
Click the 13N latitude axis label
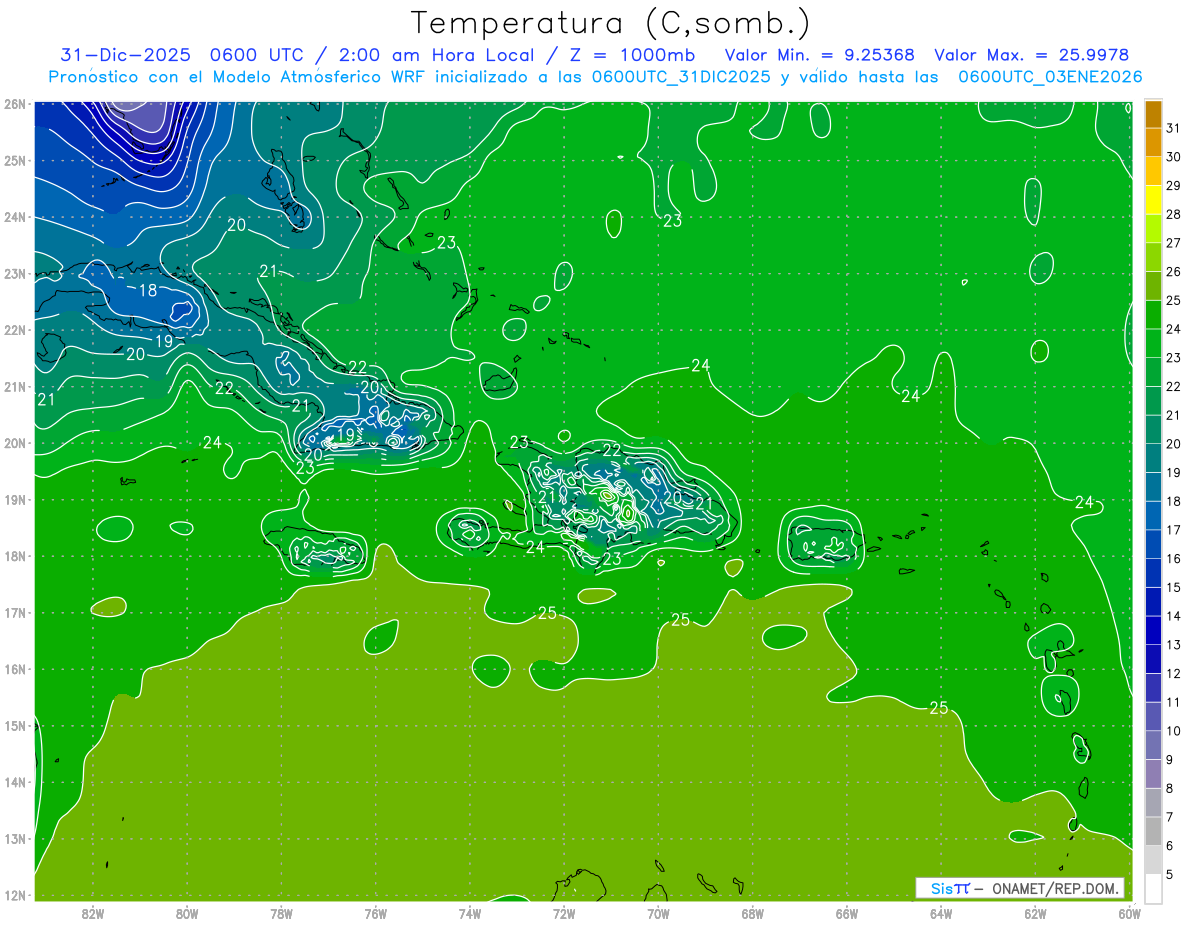pos(15,838)
